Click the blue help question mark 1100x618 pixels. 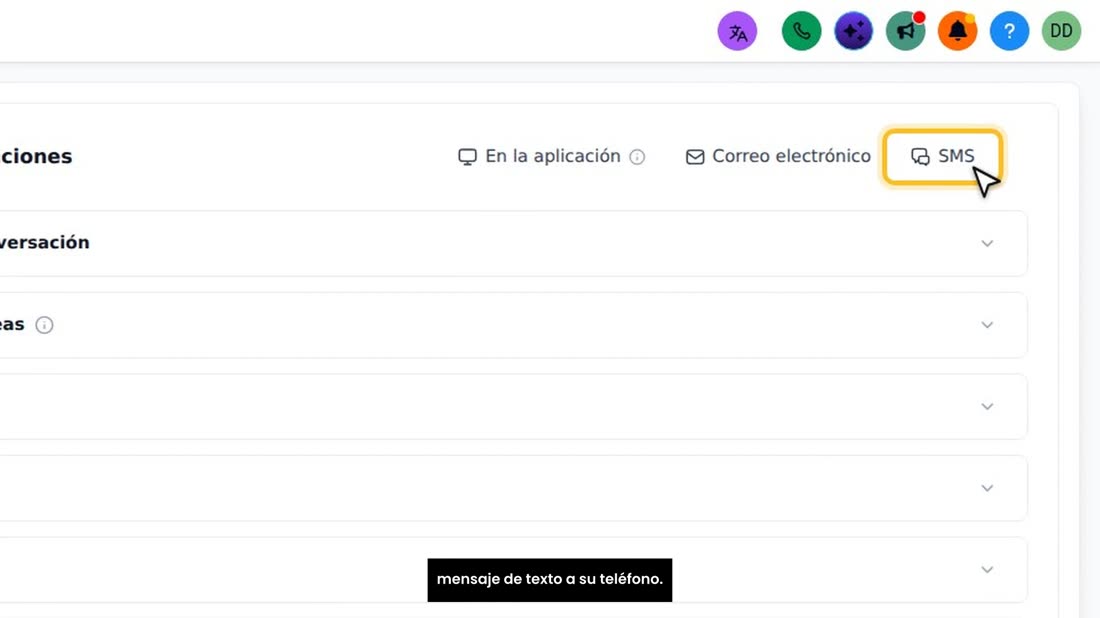[1009, 31]
